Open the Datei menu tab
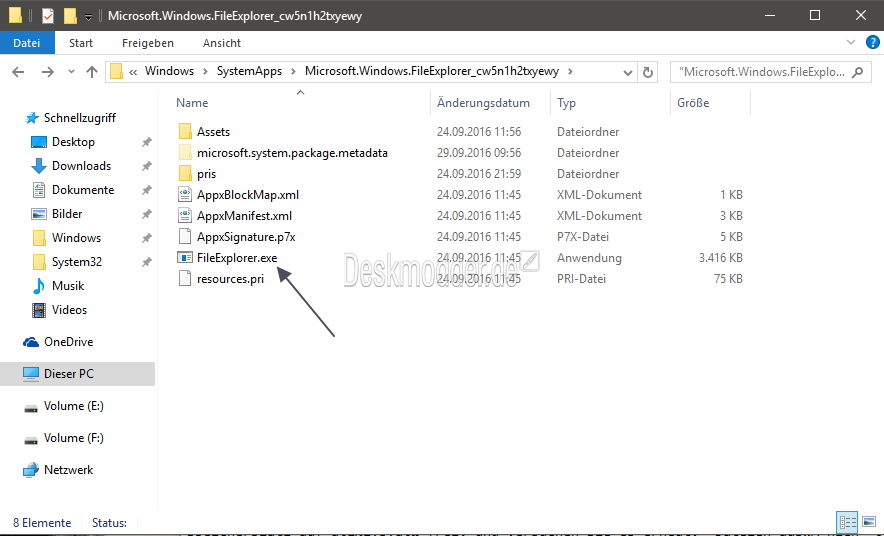884x536 pixels. tap(26, 43)
